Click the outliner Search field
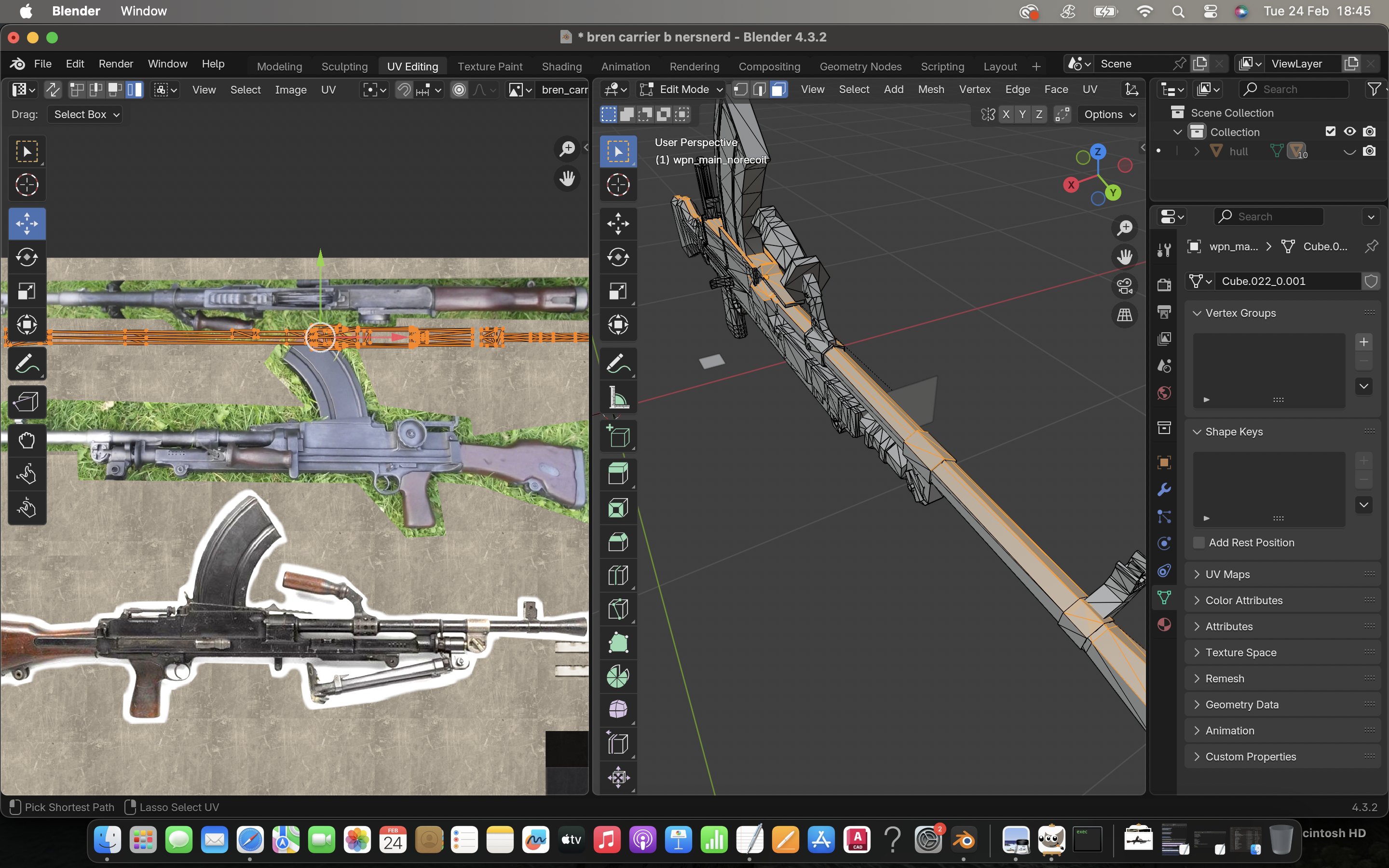This screenshot has width=1389, height=868. [1294, 90]
